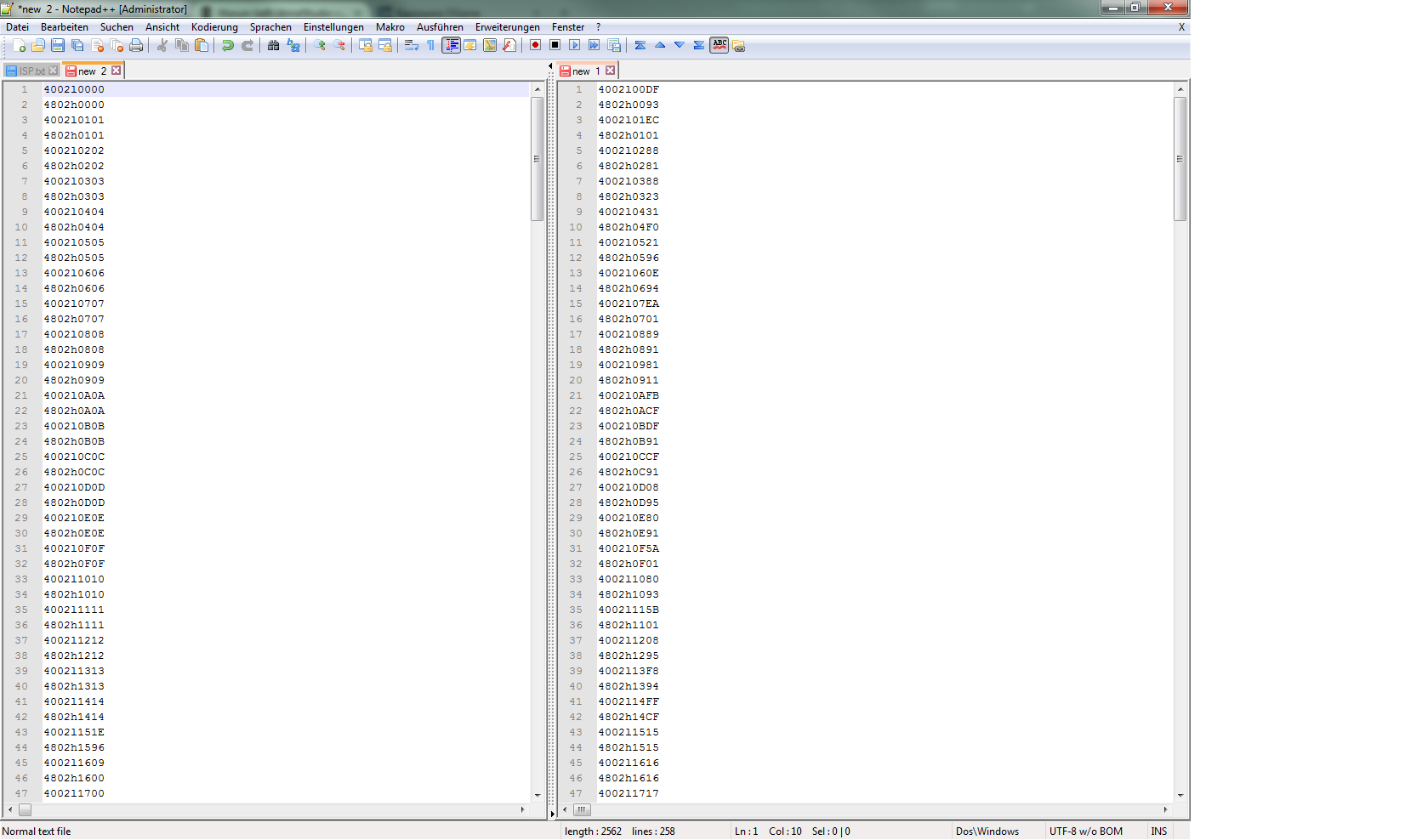Open Find dialog binoculars icon
The image size is (1405, 840).
point(274,45)
